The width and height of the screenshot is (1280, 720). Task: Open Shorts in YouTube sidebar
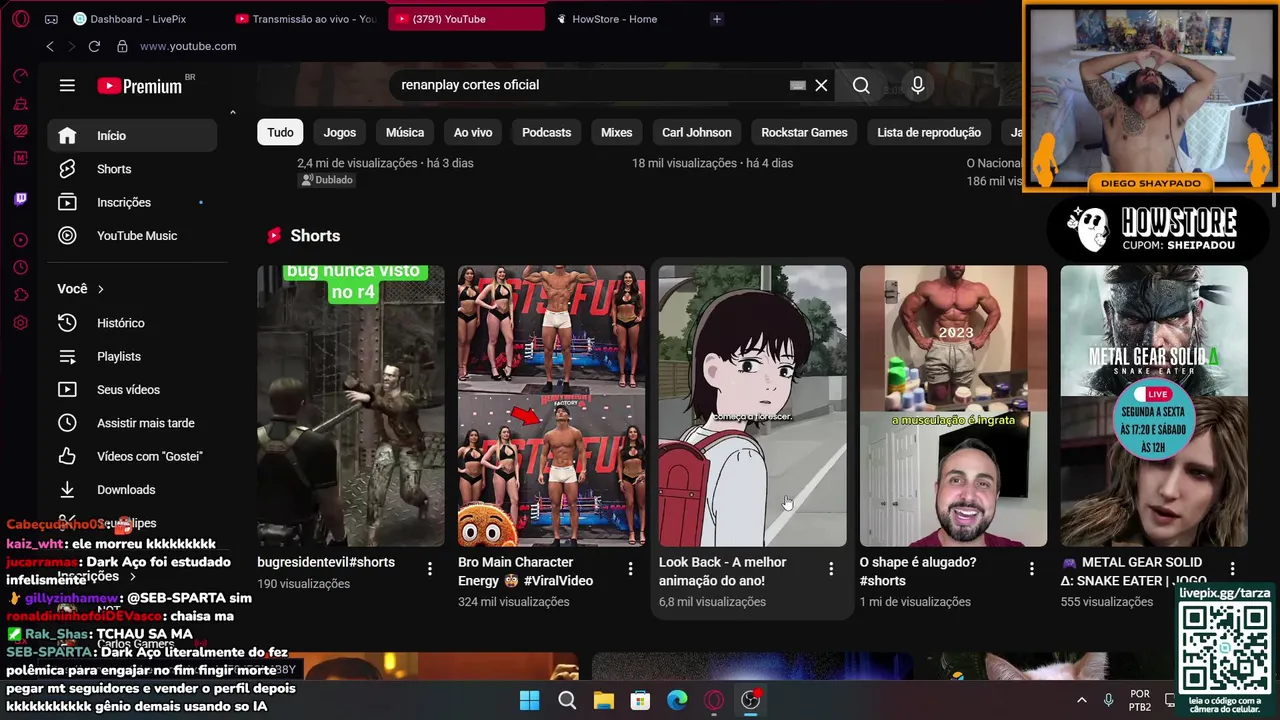pos(132,169)
